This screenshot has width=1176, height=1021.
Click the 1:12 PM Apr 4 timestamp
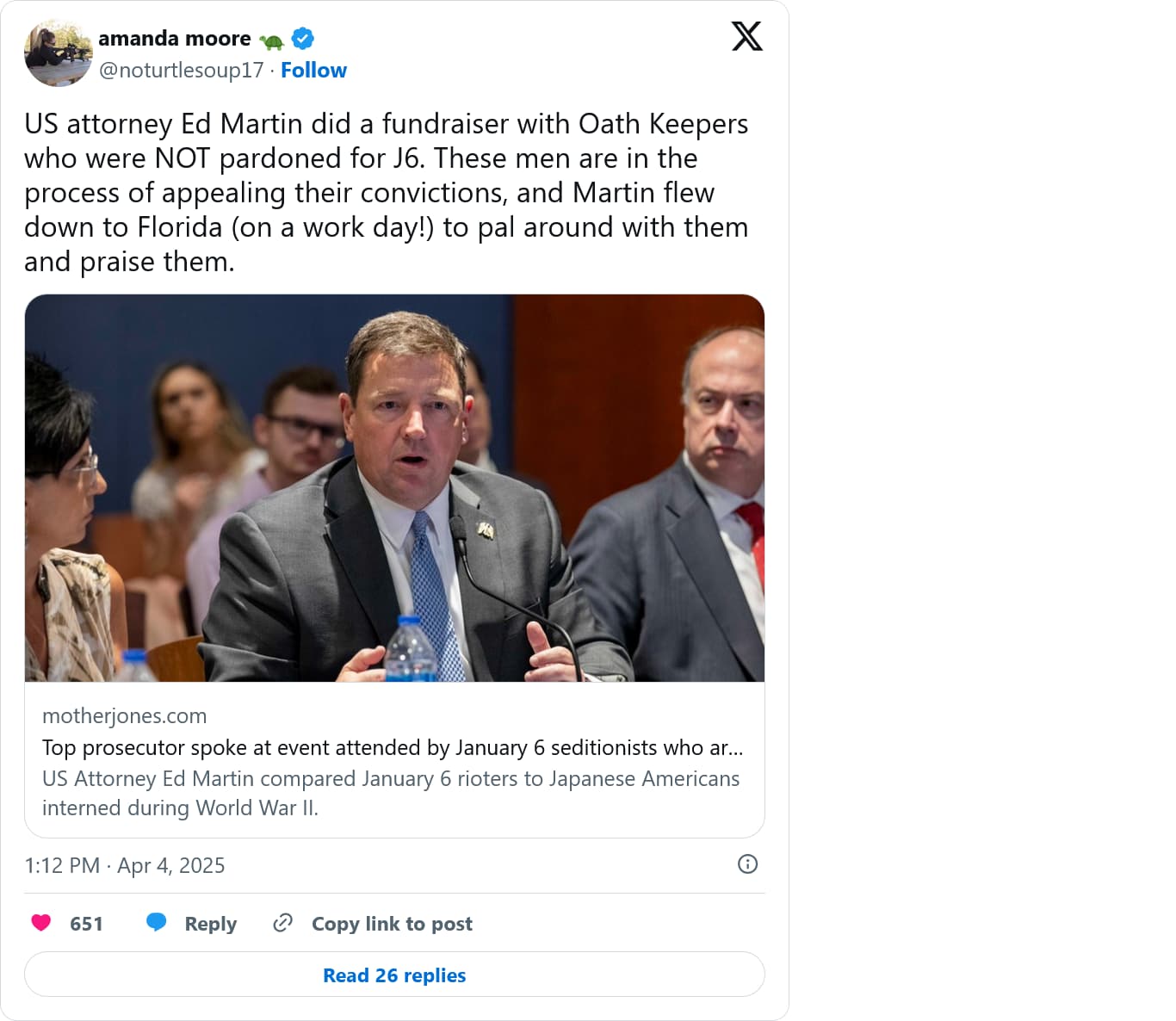point(125,865)
